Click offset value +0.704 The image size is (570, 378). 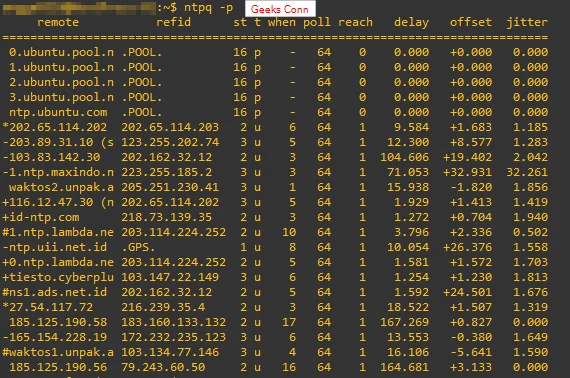coord(471,217)
